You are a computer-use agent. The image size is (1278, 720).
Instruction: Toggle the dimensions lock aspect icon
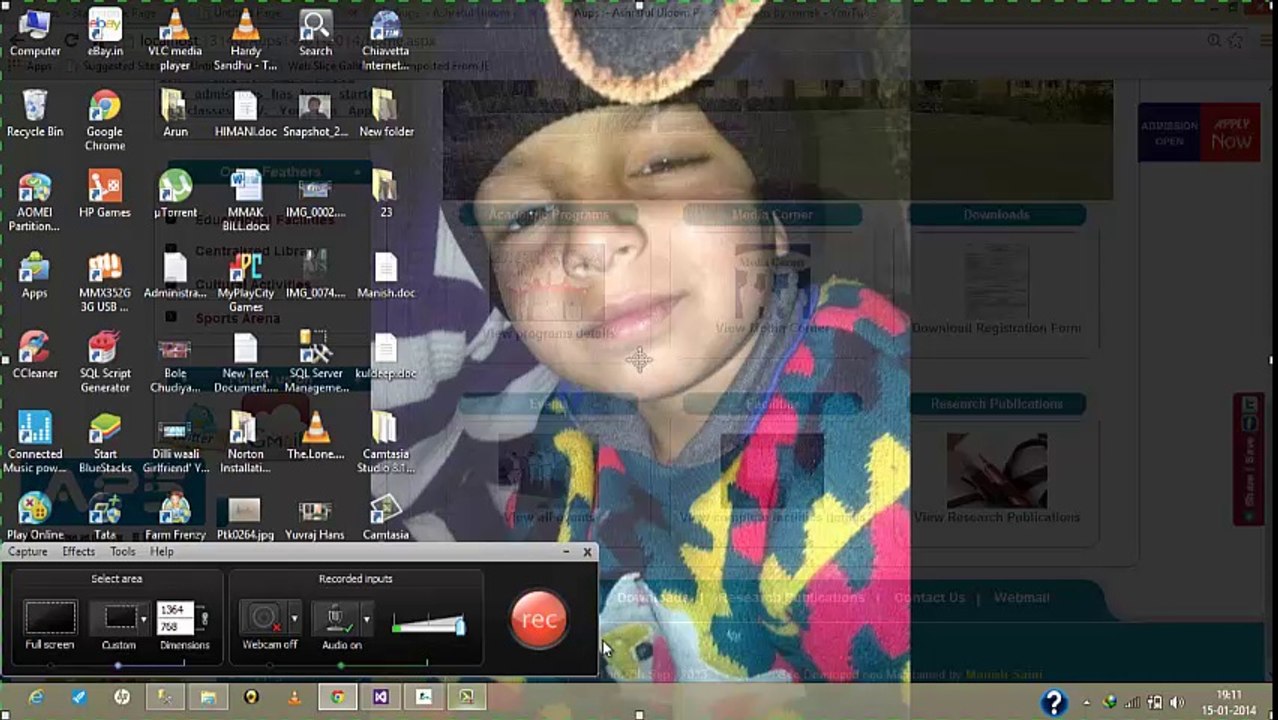point(204,619)
